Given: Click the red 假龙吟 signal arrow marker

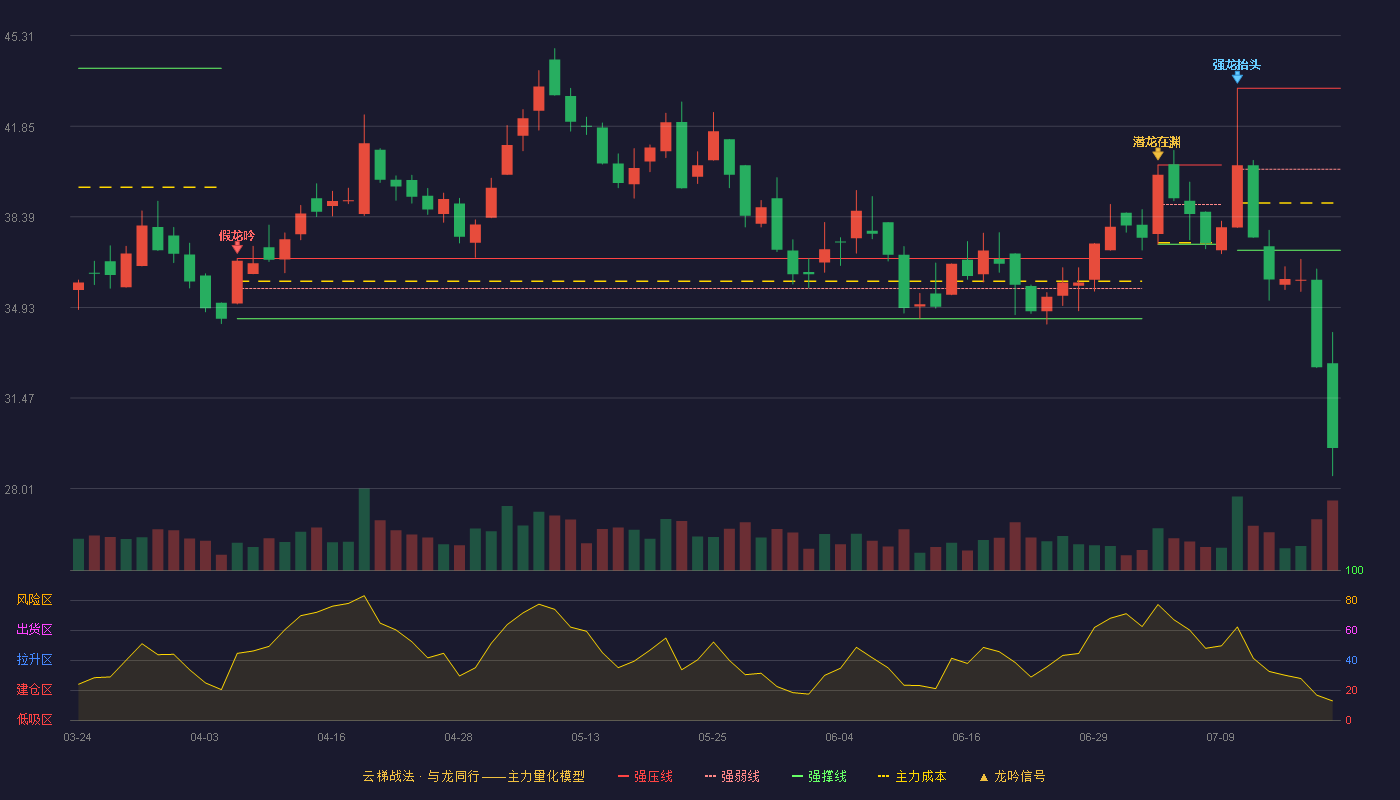Looking at the screenshot, I should [x=237, y=248].
